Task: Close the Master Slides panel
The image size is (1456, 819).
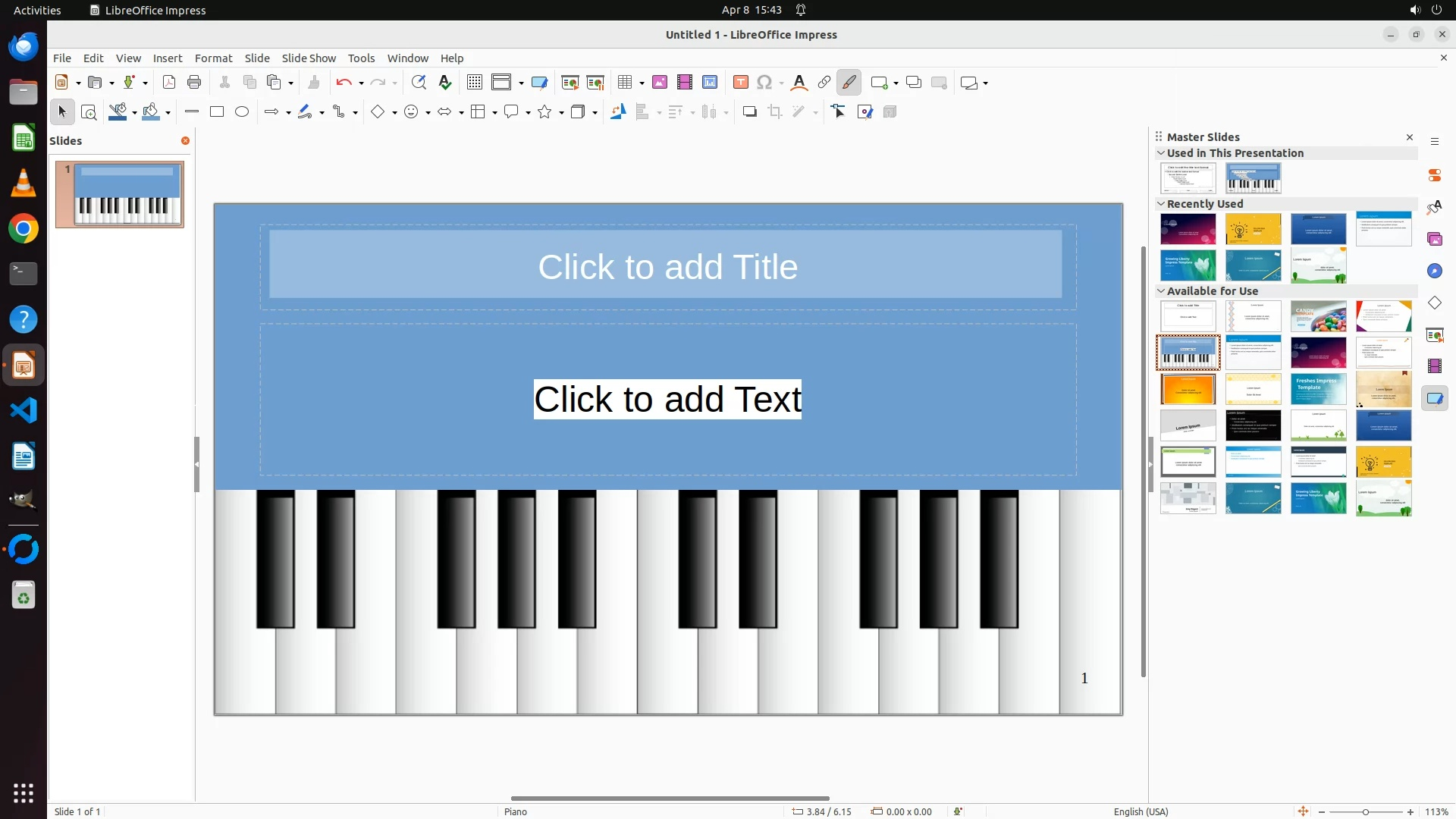Action: pyautogui.click(x=1410, y=137)
